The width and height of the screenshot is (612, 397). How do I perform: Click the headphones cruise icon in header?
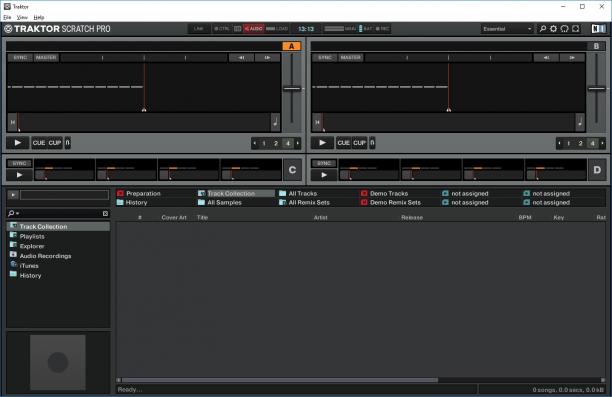[564, 28]
